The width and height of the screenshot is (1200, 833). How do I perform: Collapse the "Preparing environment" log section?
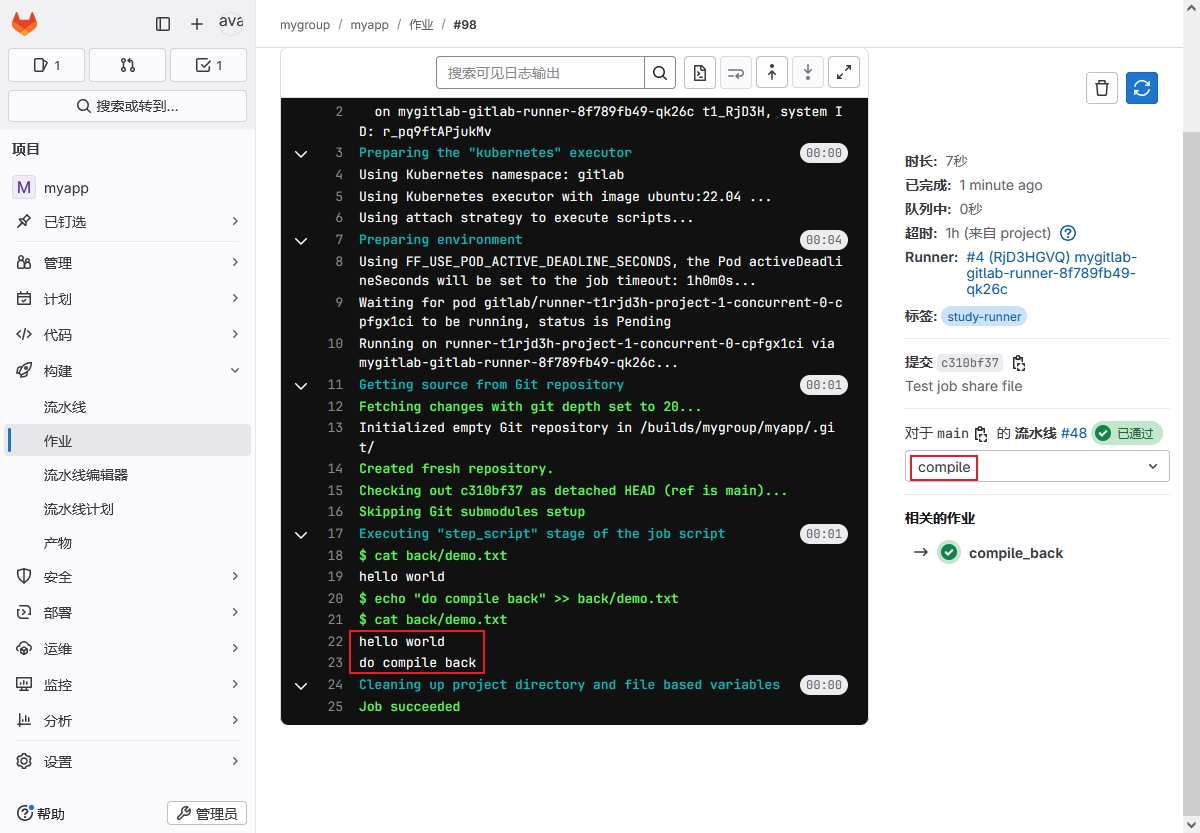pos(300,241)
